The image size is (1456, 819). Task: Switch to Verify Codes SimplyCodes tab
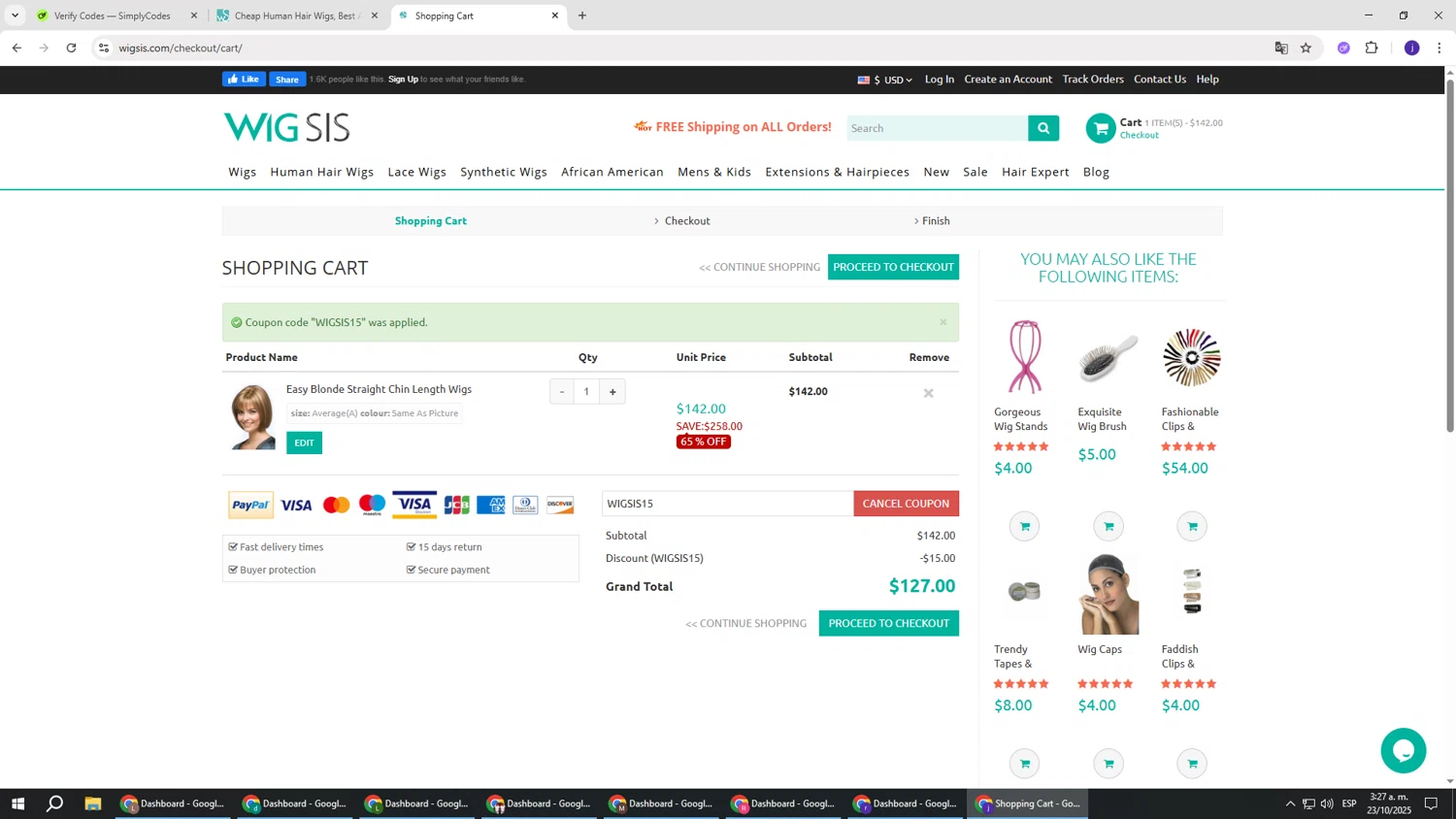click(x=113, y=16)
